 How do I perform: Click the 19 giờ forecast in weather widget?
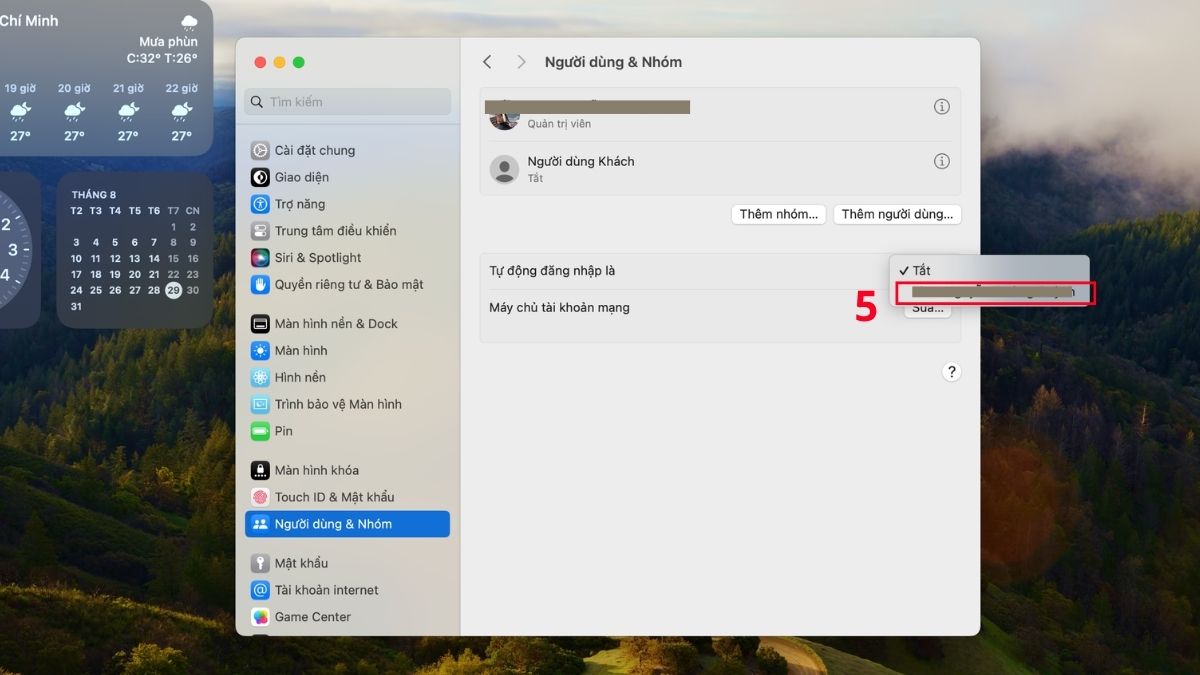click(x=20, y=111)
